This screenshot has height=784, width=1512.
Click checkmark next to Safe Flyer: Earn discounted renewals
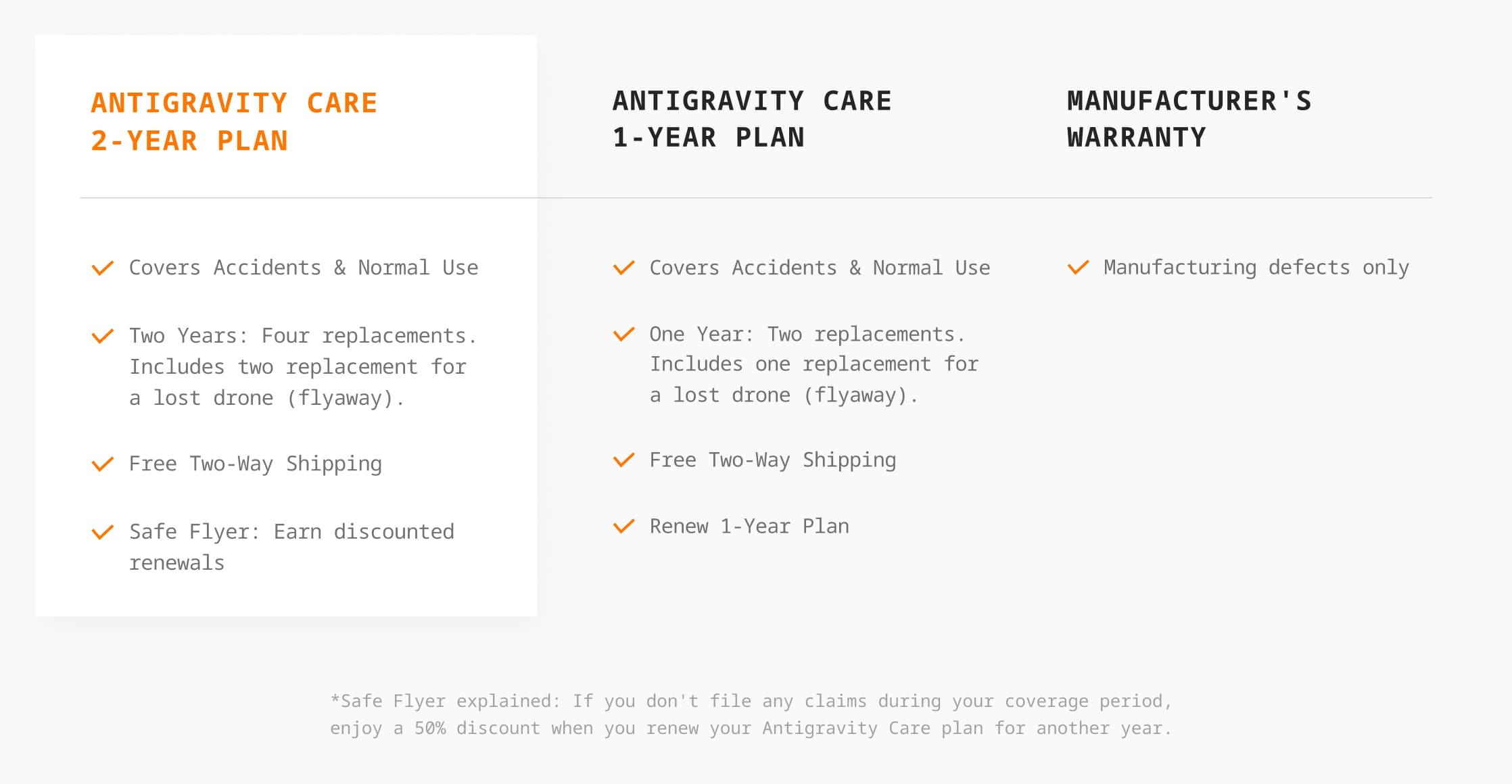click(x=103, y=533)
